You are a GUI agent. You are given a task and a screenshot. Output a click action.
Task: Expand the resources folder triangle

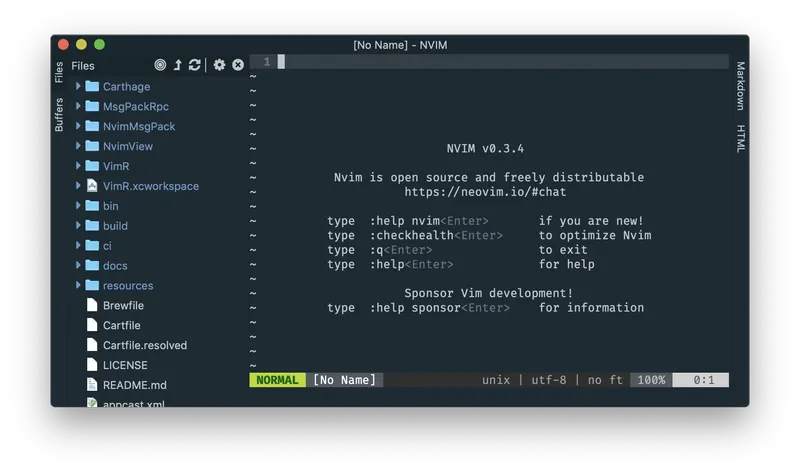pyautogui.click(x=78, y=285)
